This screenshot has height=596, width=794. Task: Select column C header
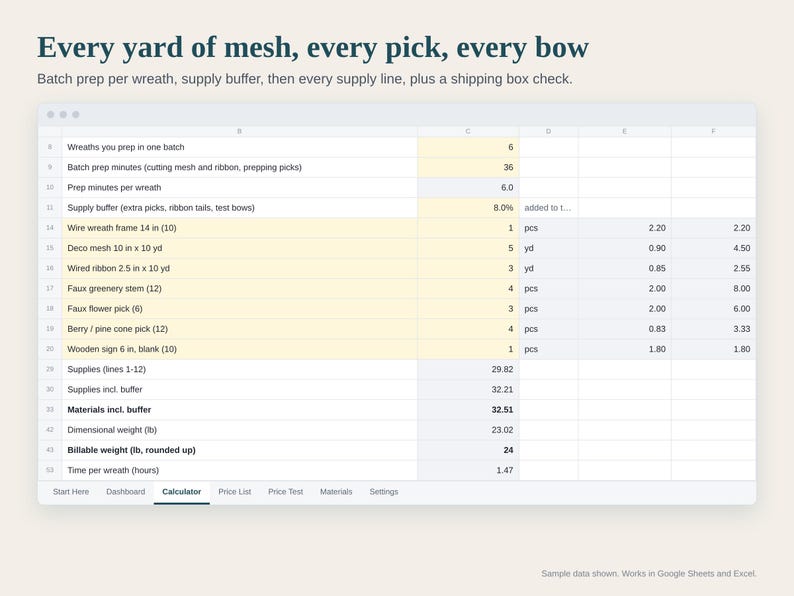click(x=468, y=131)
